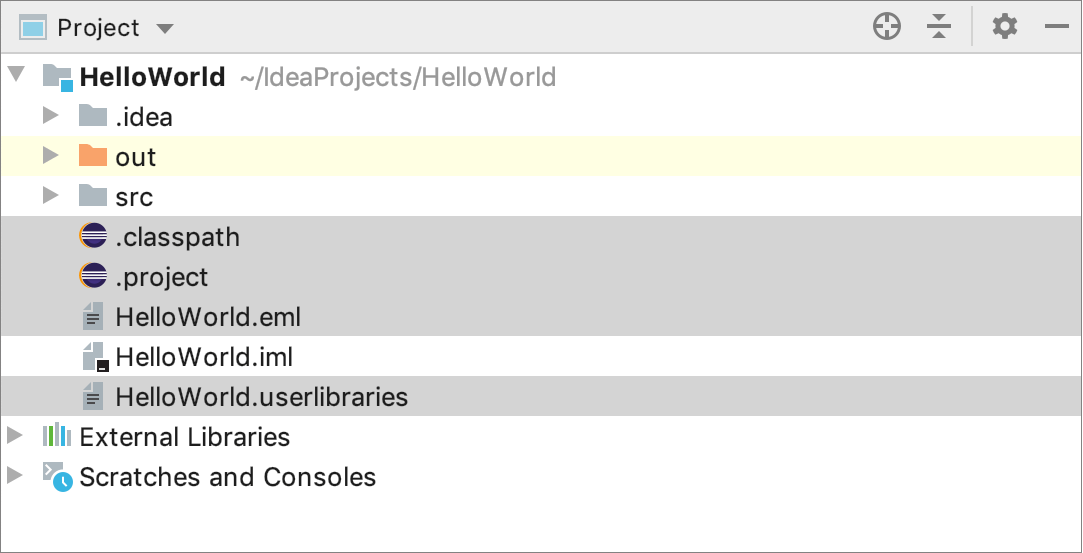Click the locate current file crosshair icon

point(887,27)
